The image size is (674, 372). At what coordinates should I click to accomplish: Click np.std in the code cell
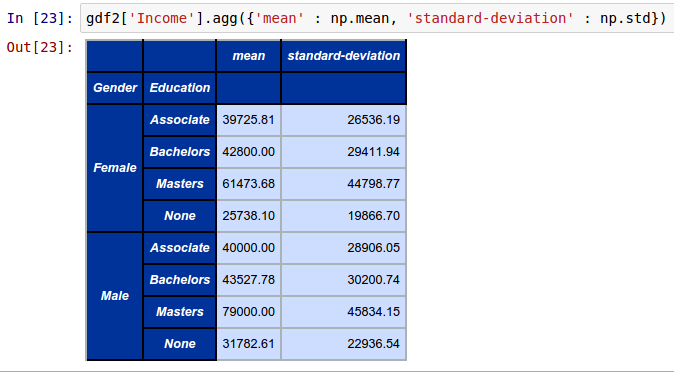pos(625,18)
